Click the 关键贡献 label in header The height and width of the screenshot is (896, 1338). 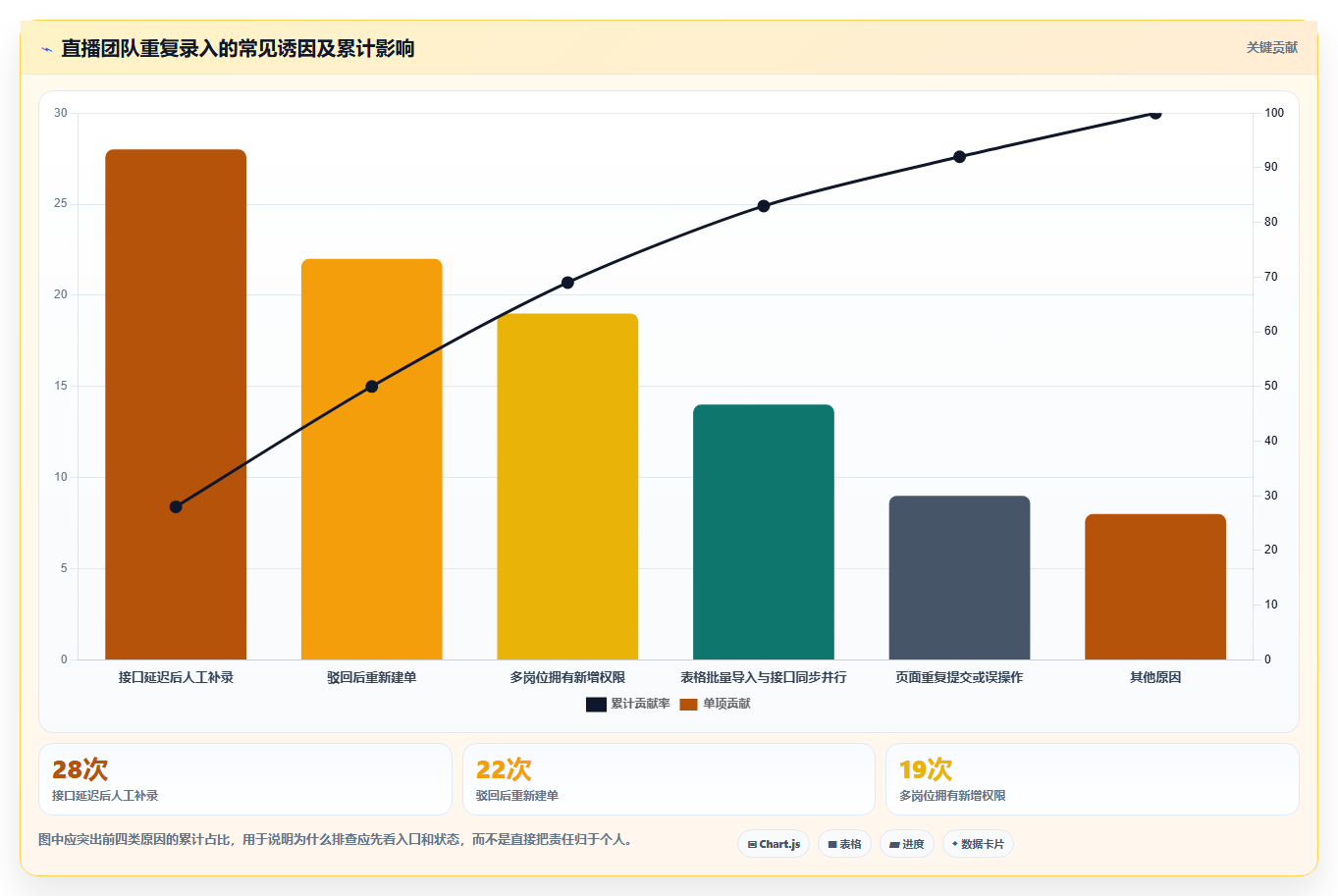coord(1272,47)
